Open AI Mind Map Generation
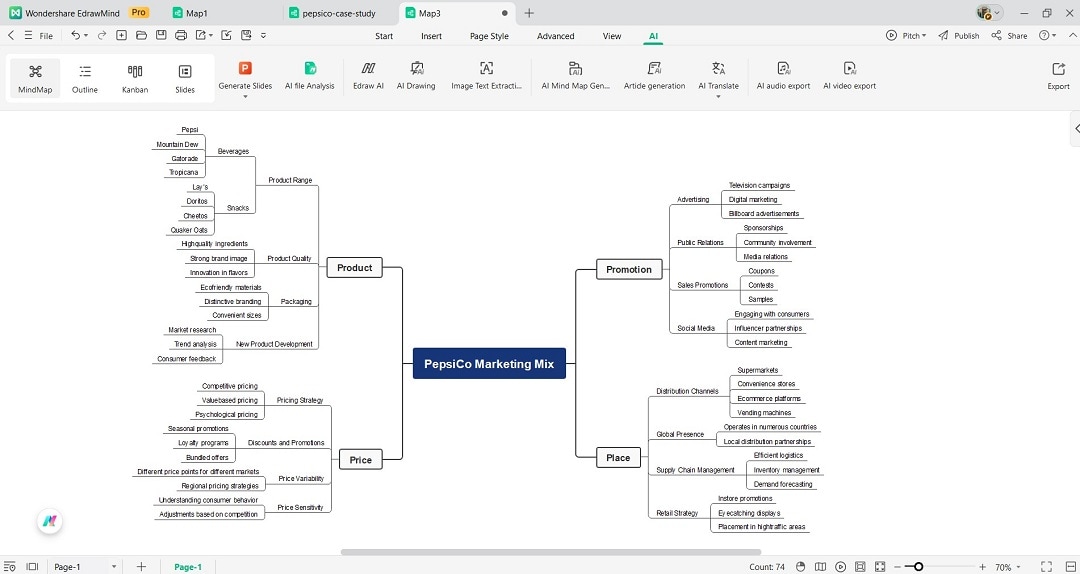The height and width of the screenshot is (574, 1080). point(576,76)
